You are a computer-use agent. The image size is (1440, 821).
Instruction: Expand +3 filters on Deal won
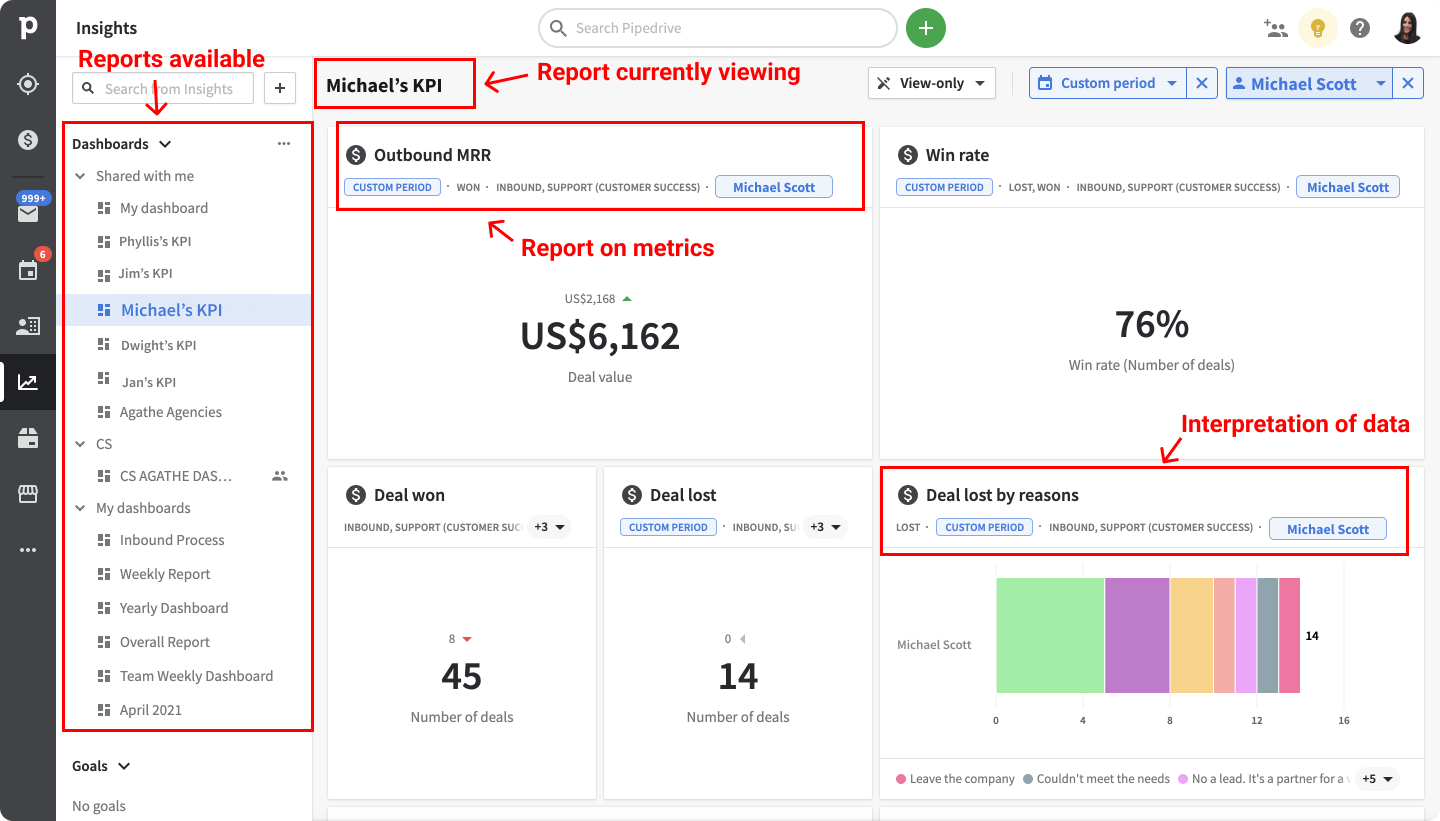pyautogui.click(x=549, y=527)
